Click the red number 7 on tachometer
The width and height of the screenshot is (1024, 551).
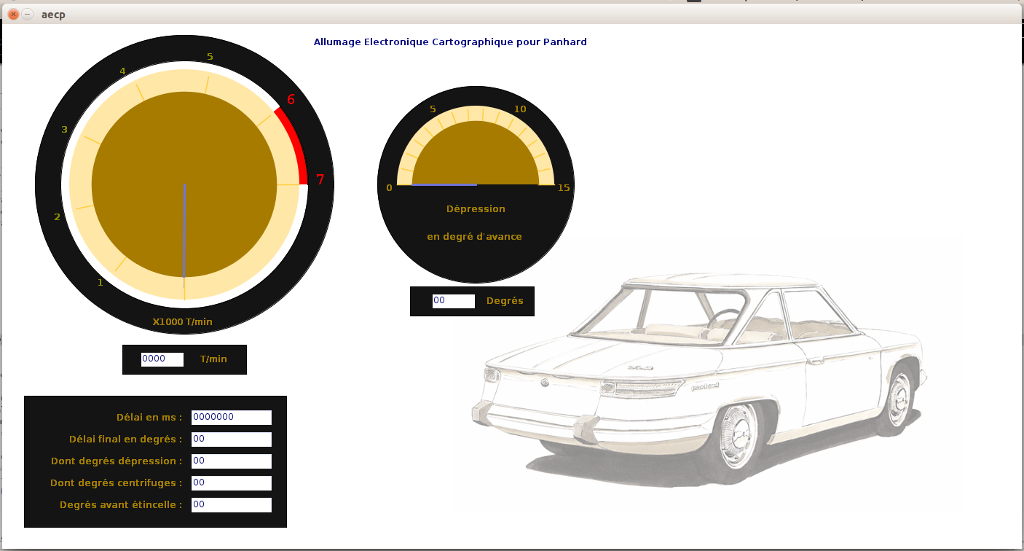(320, 179)
